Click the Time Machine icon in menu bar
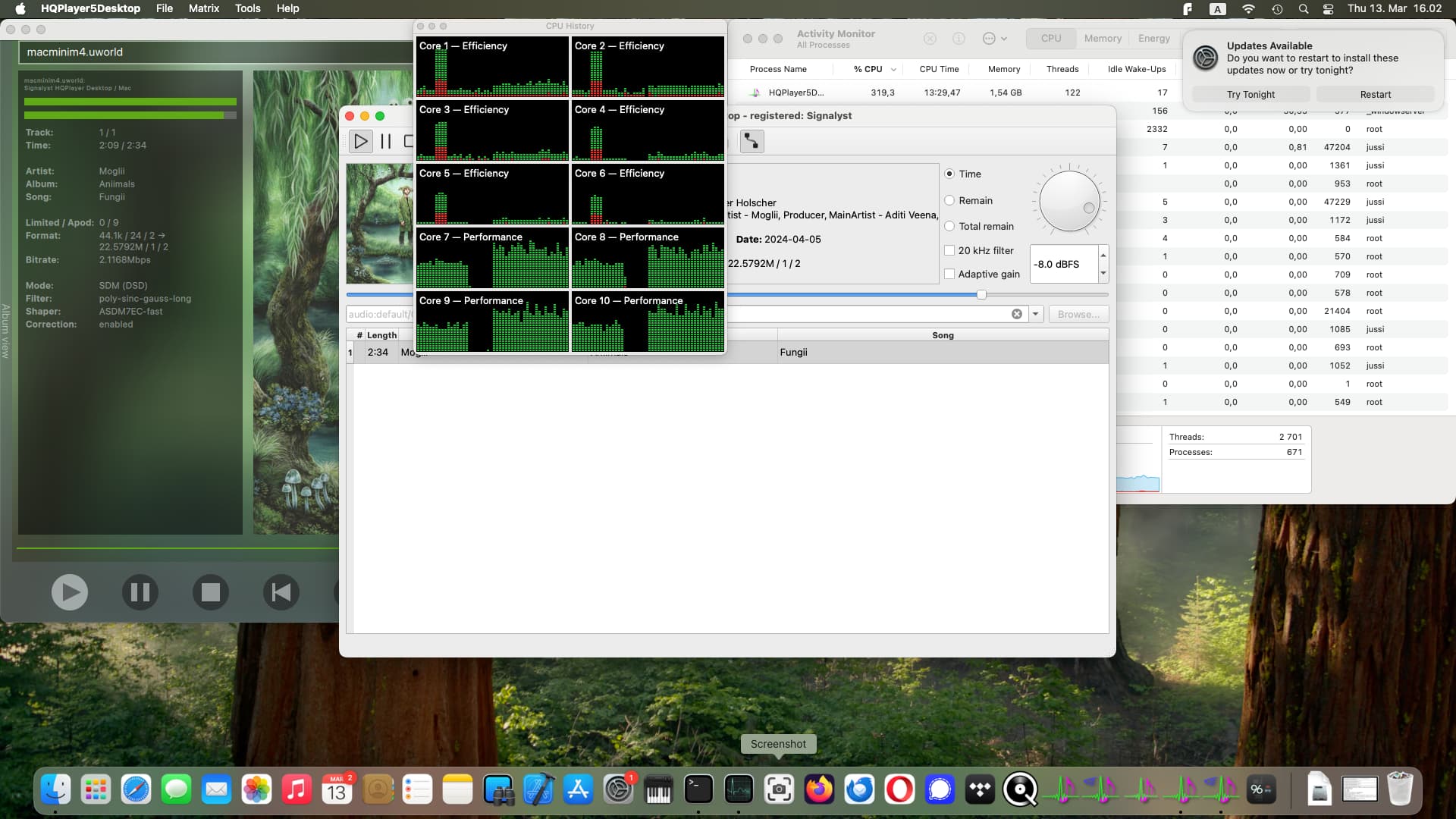1456x819 pixels. [x=1277, y=8]
